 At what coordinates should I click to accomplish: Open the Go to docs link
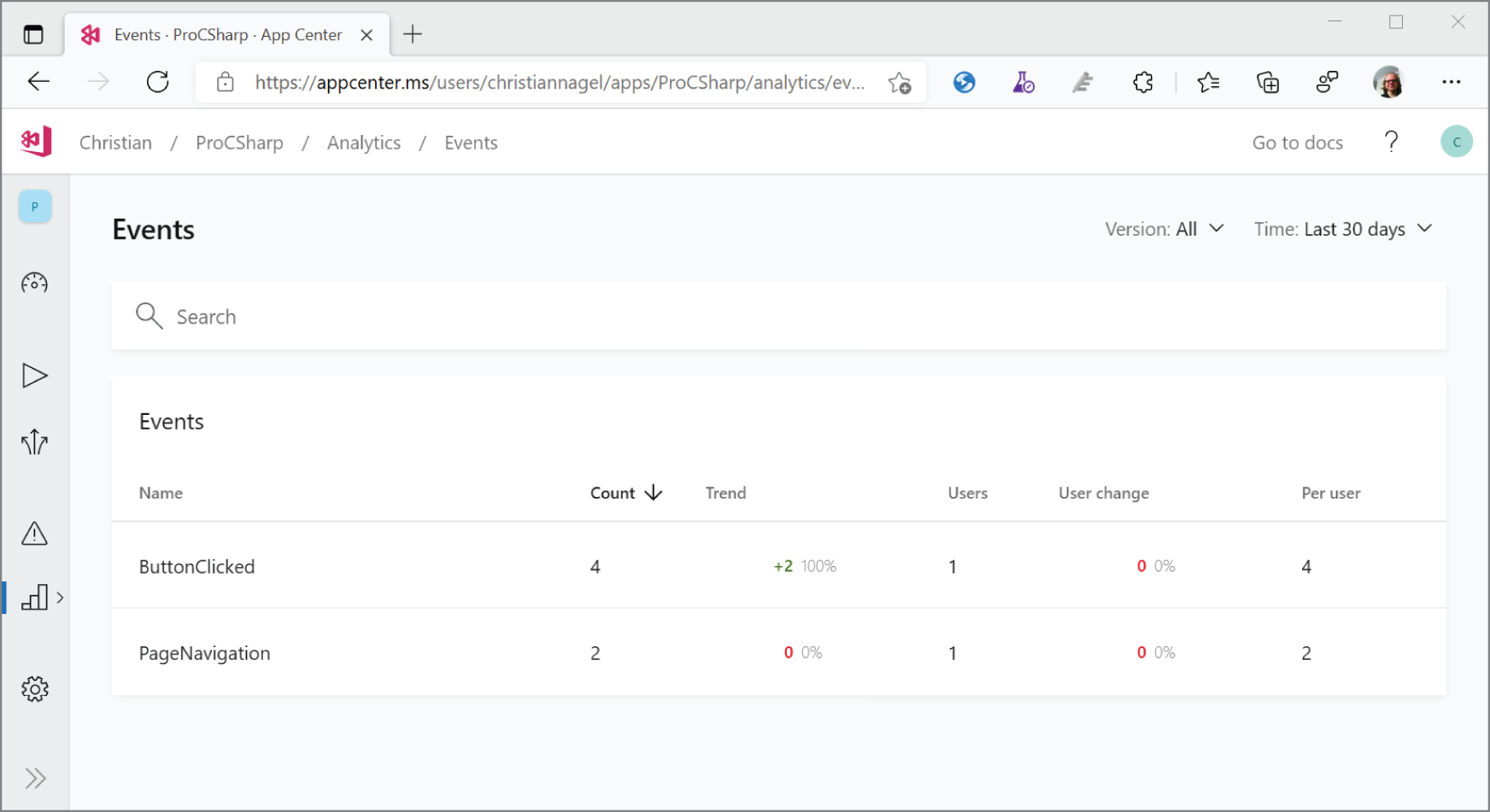1297,142
